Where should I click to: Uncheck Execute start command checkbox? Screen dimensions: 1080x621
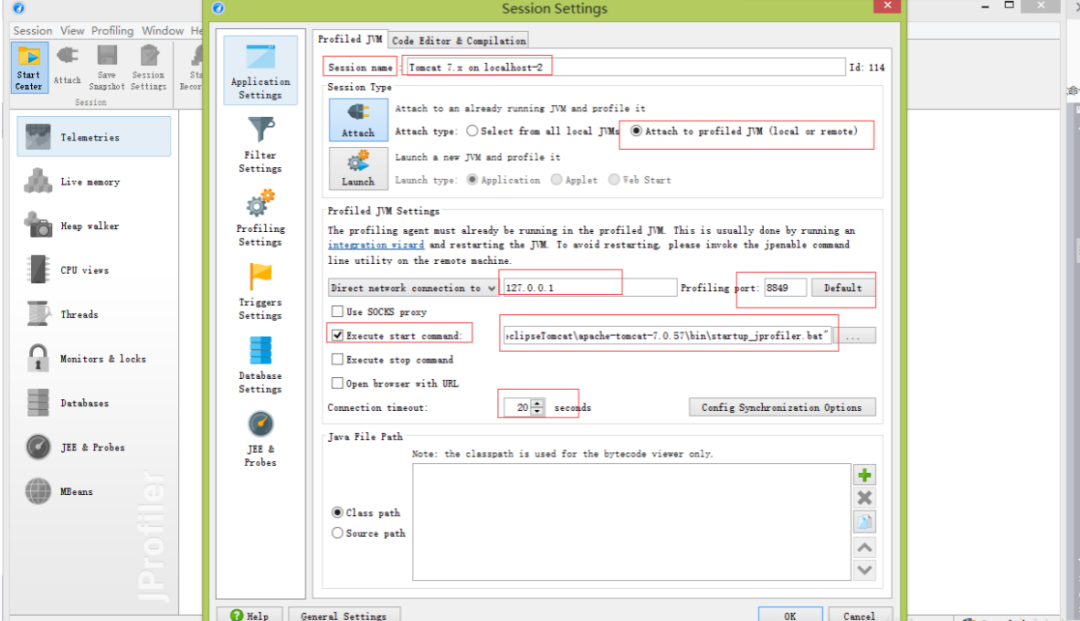pos(338,335)
